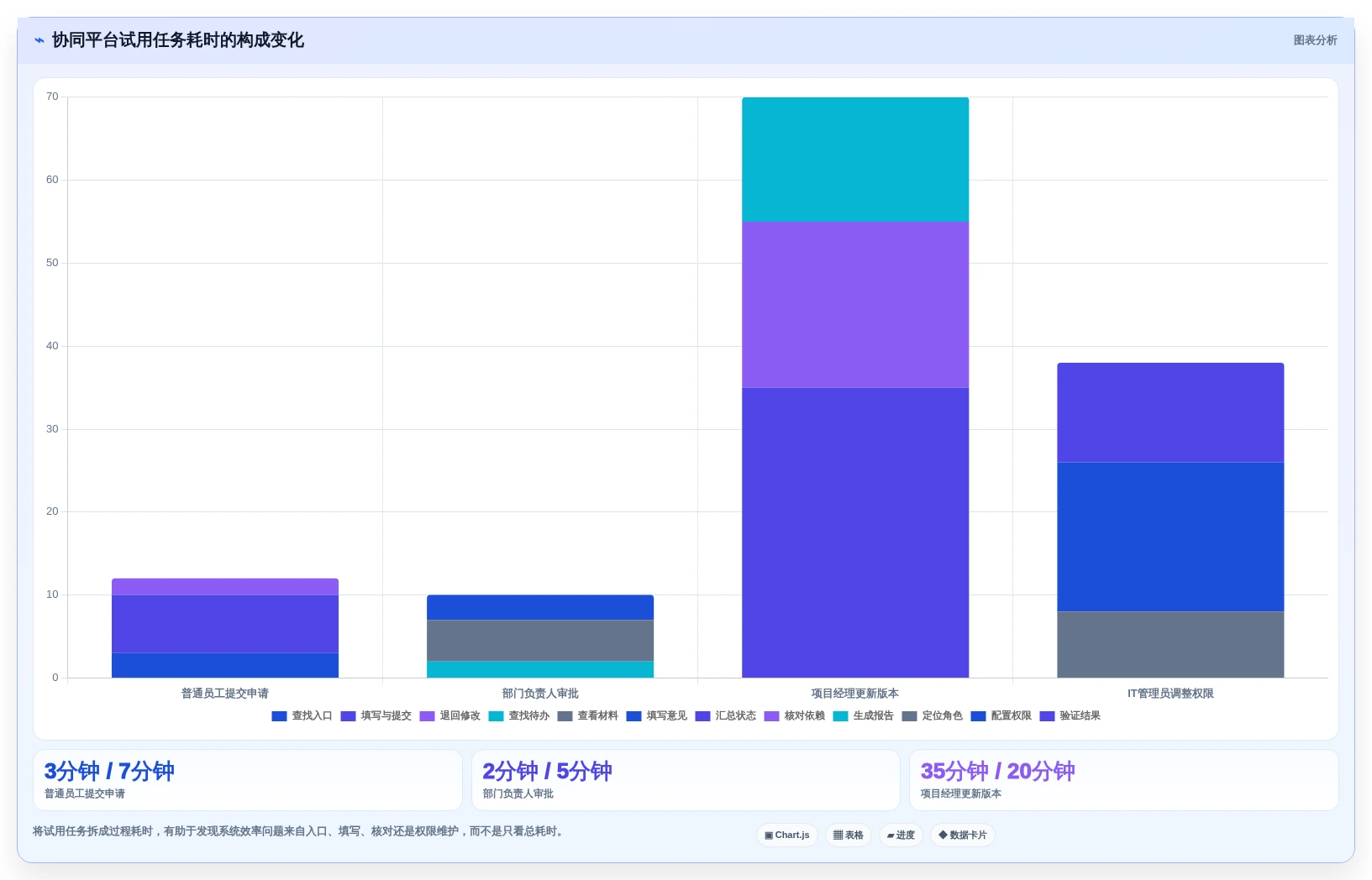Click the large indigo 汇总状态 bar segment

point(855,532)
